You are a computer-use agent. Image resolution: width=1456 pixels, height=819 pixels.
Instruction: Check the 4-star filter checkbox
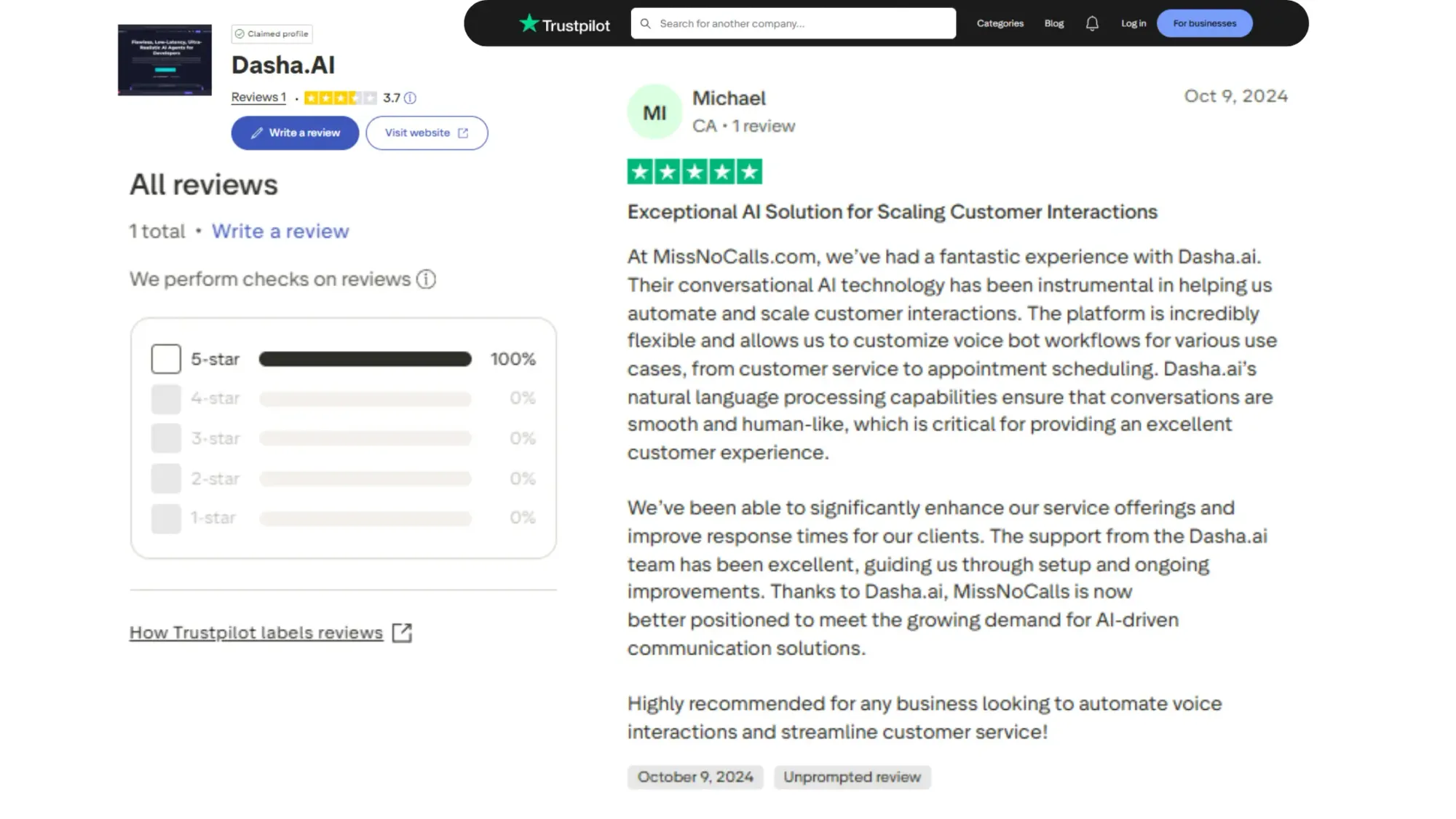pyautogui.click(x=165, y=398)
